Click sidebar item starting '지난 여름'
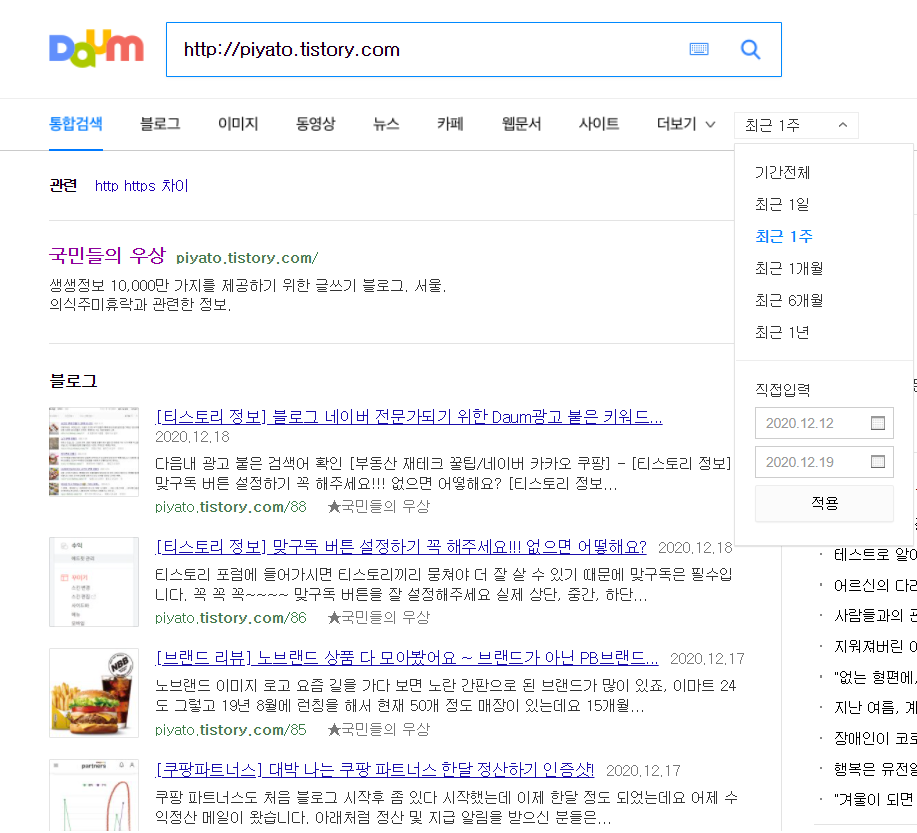Screen dimensions: 917x833 pyautogui.click(x=875, y=708)
